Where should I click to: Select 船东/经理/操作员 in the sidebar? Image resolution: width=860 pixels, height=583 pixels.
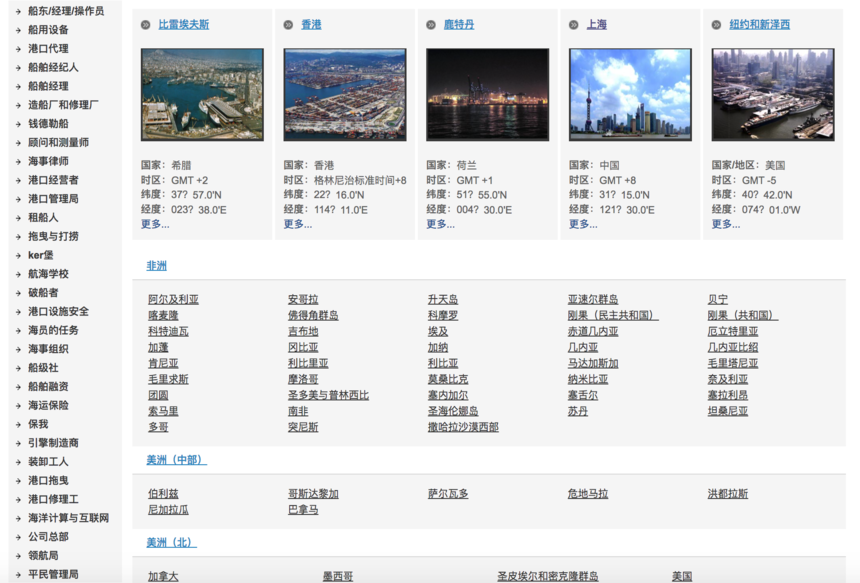click(66, 11)
